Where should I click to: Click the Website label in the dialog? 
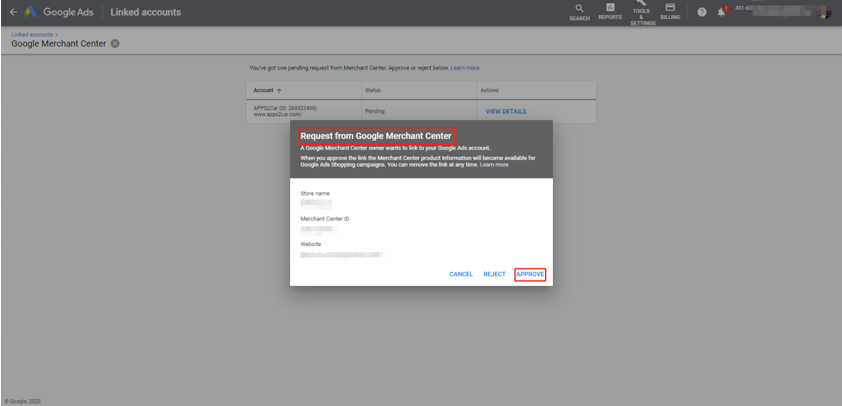(310, 244)
